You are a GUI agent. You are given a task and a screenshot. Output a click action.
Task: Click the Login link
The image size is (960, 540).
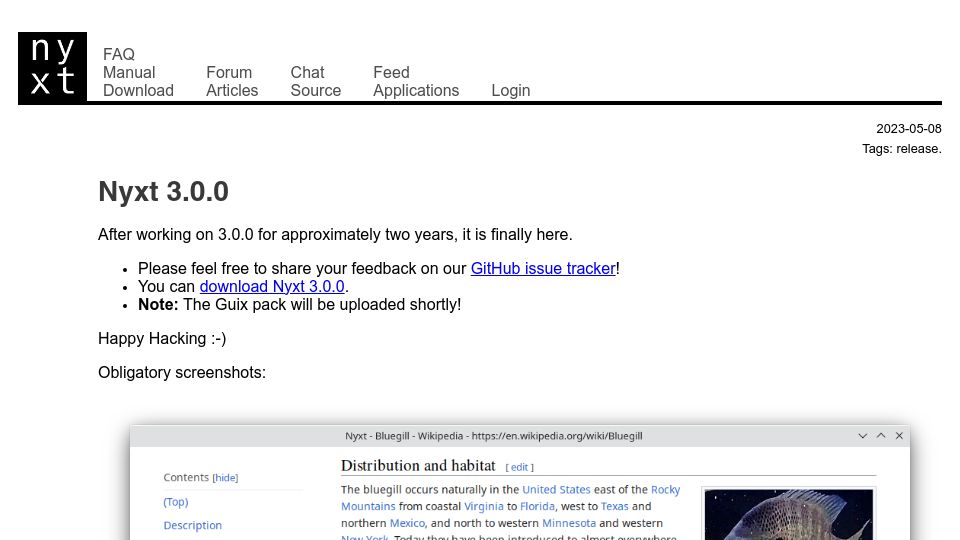511,91
